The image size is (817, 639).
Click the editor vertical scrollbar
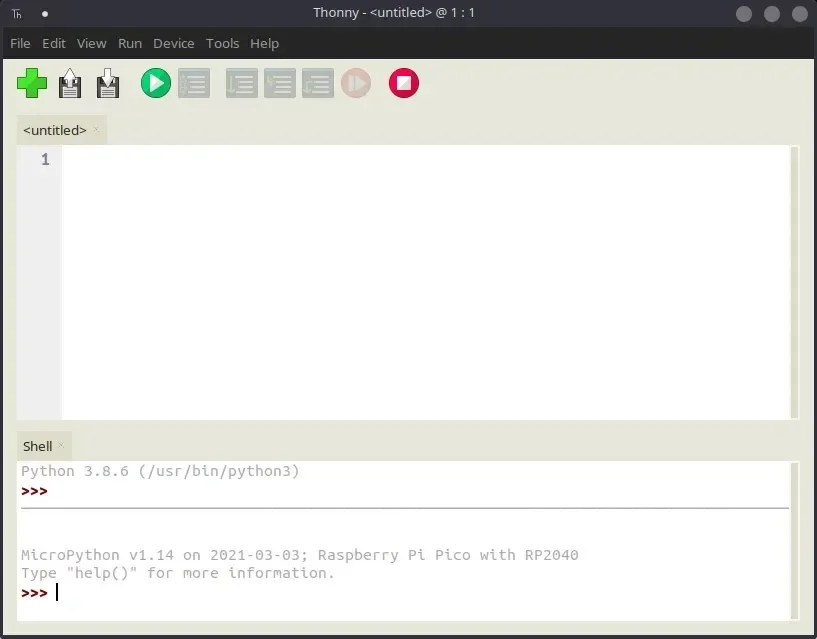tap(794, 282)
